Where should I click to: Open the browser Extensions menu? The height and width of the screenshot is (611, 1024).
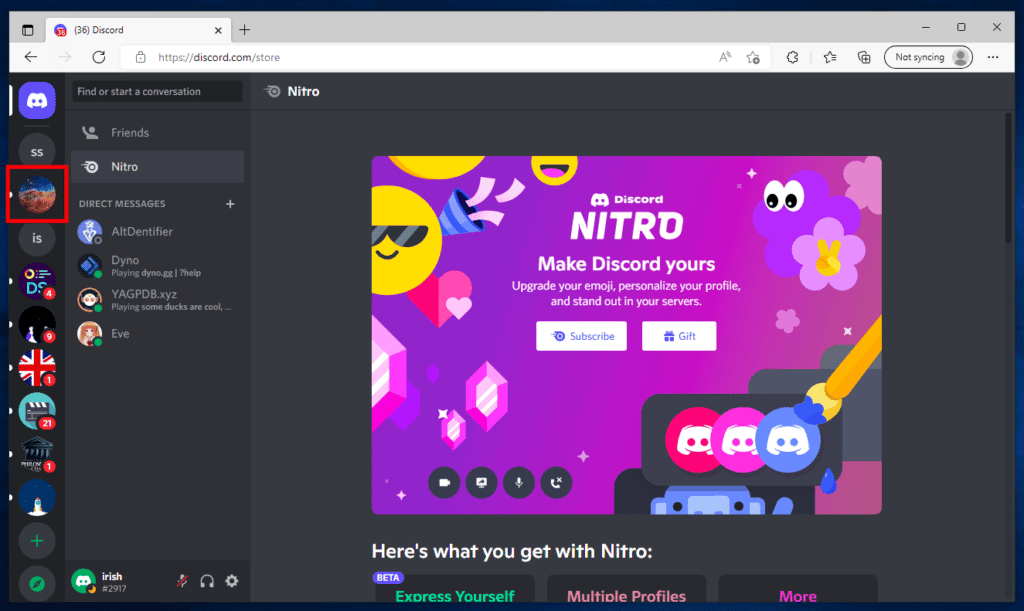tap(792, 57)
